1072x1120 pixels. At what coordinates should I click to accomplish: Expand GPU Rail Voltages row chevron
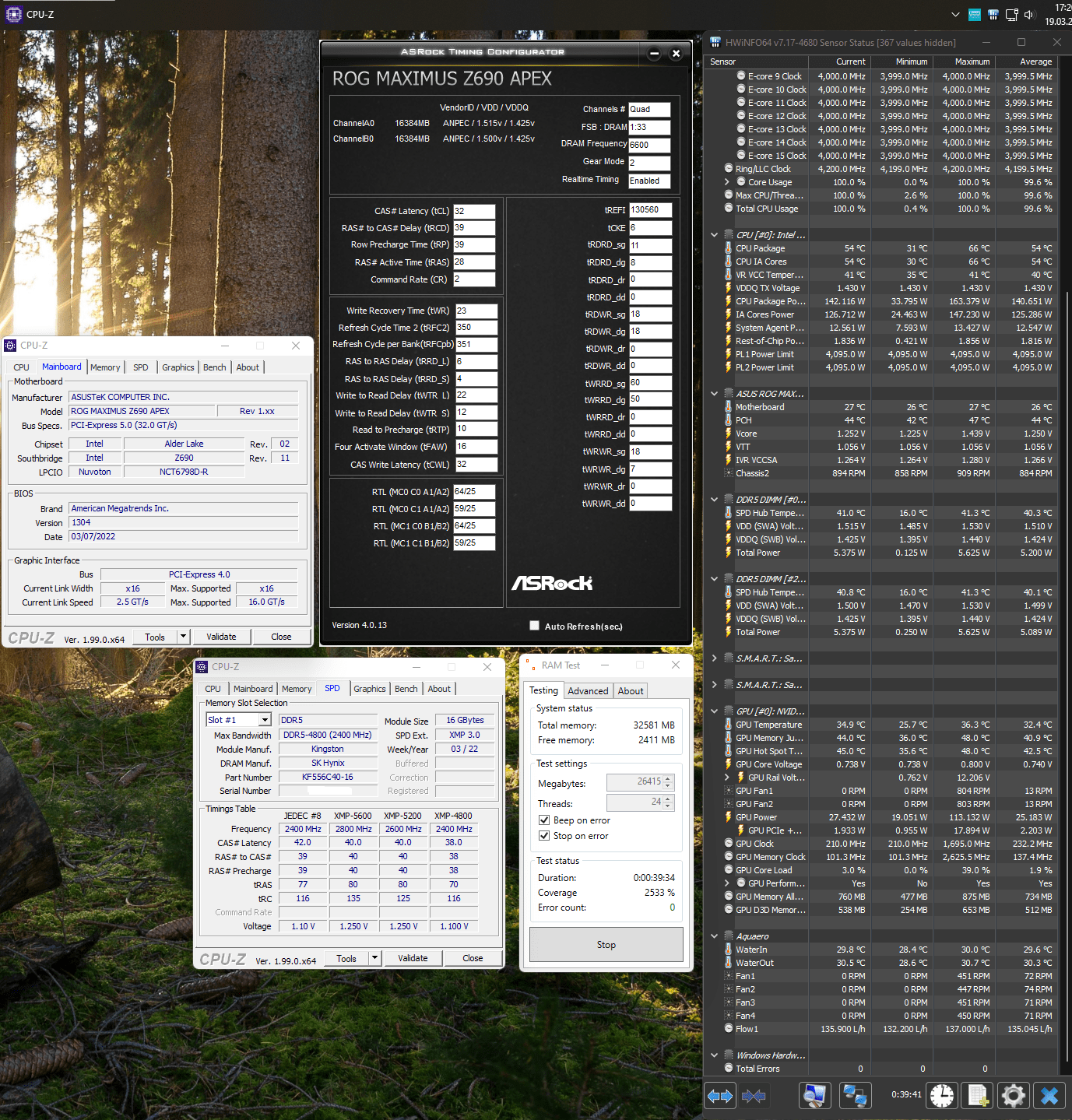[x=727, y=778]
